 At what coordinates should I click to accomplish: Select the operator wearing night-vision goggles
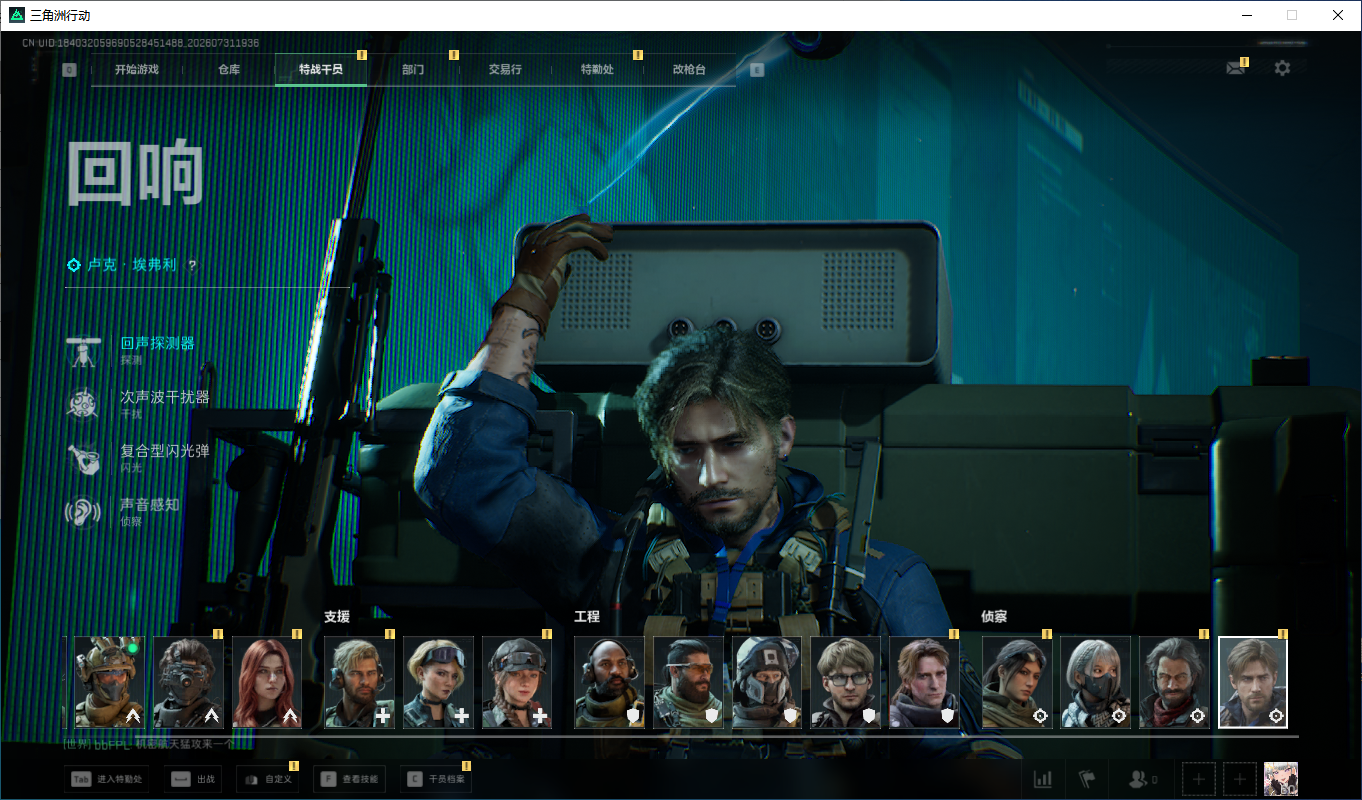[188, 682]
